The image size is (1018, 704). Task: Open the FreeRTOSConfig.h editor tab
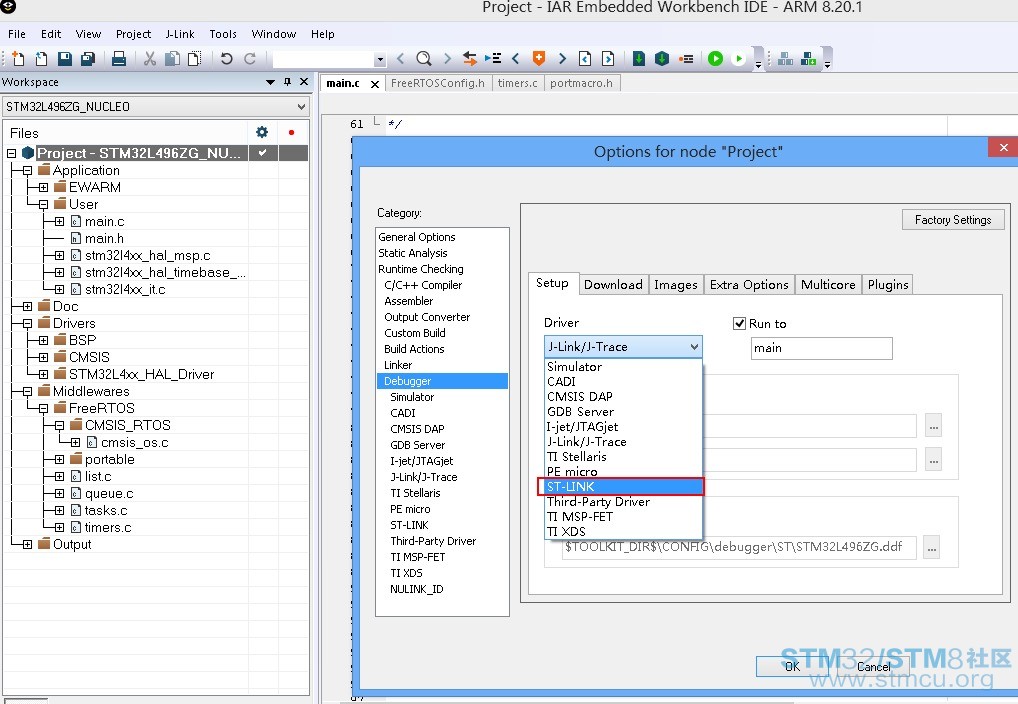[x=438, y=83]
